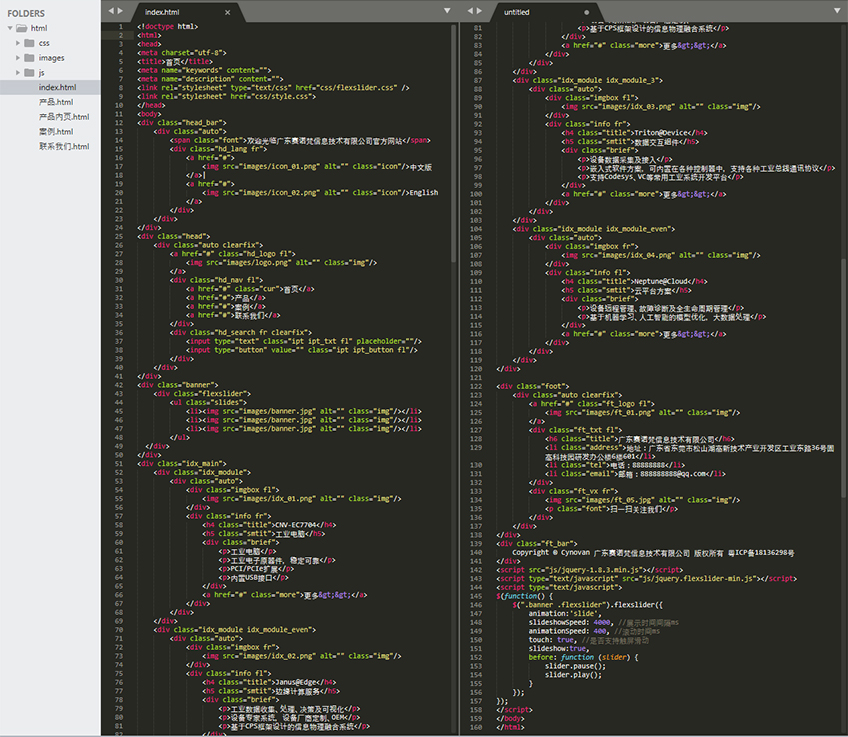Screen dimensions: 848x737
Task: Go to next tab in left pane
Action: pyautogui.click(x=120, y=11)
